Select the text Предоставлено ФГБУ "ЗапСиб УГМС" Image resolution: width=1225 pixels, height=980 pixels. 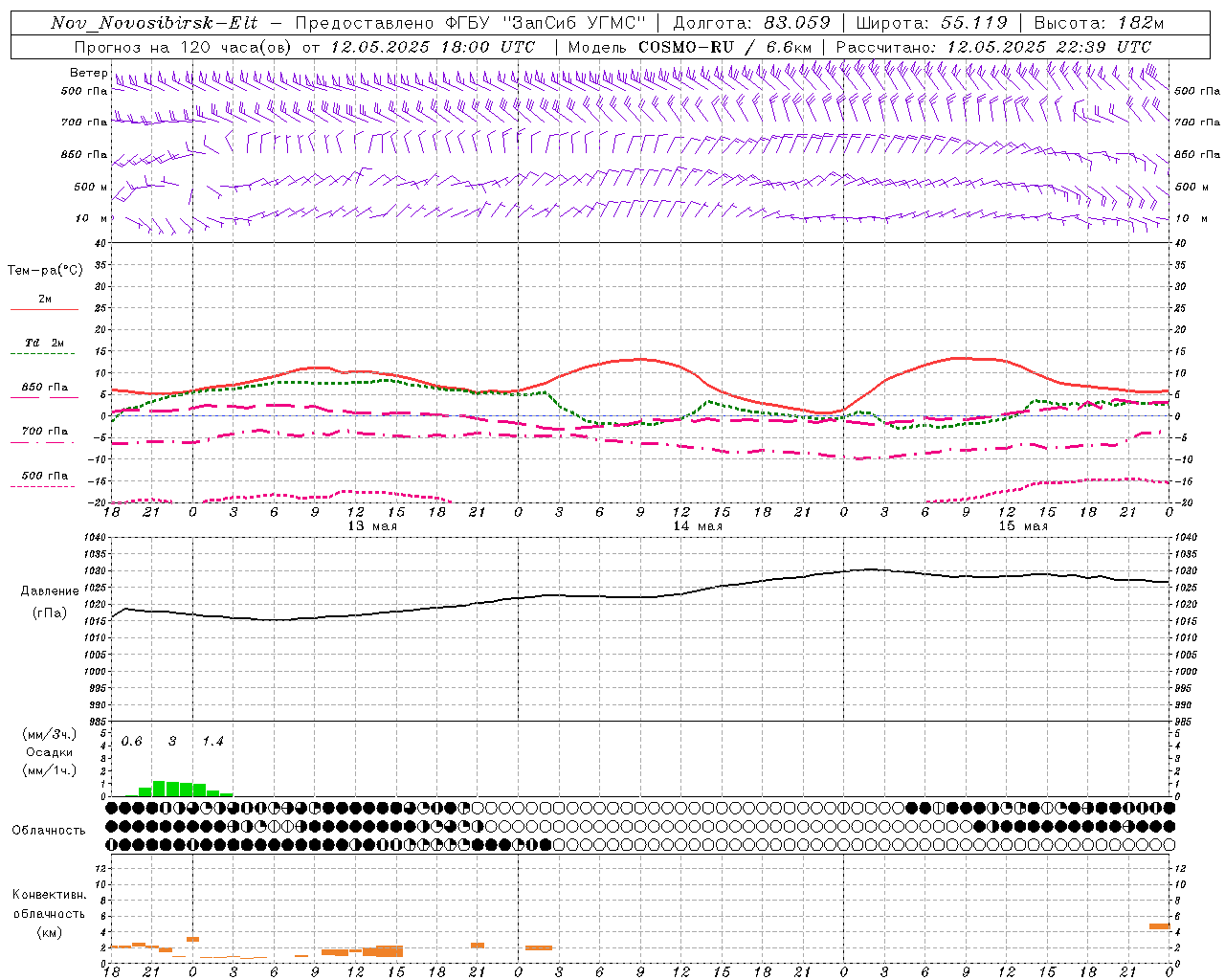pos(471,23)
